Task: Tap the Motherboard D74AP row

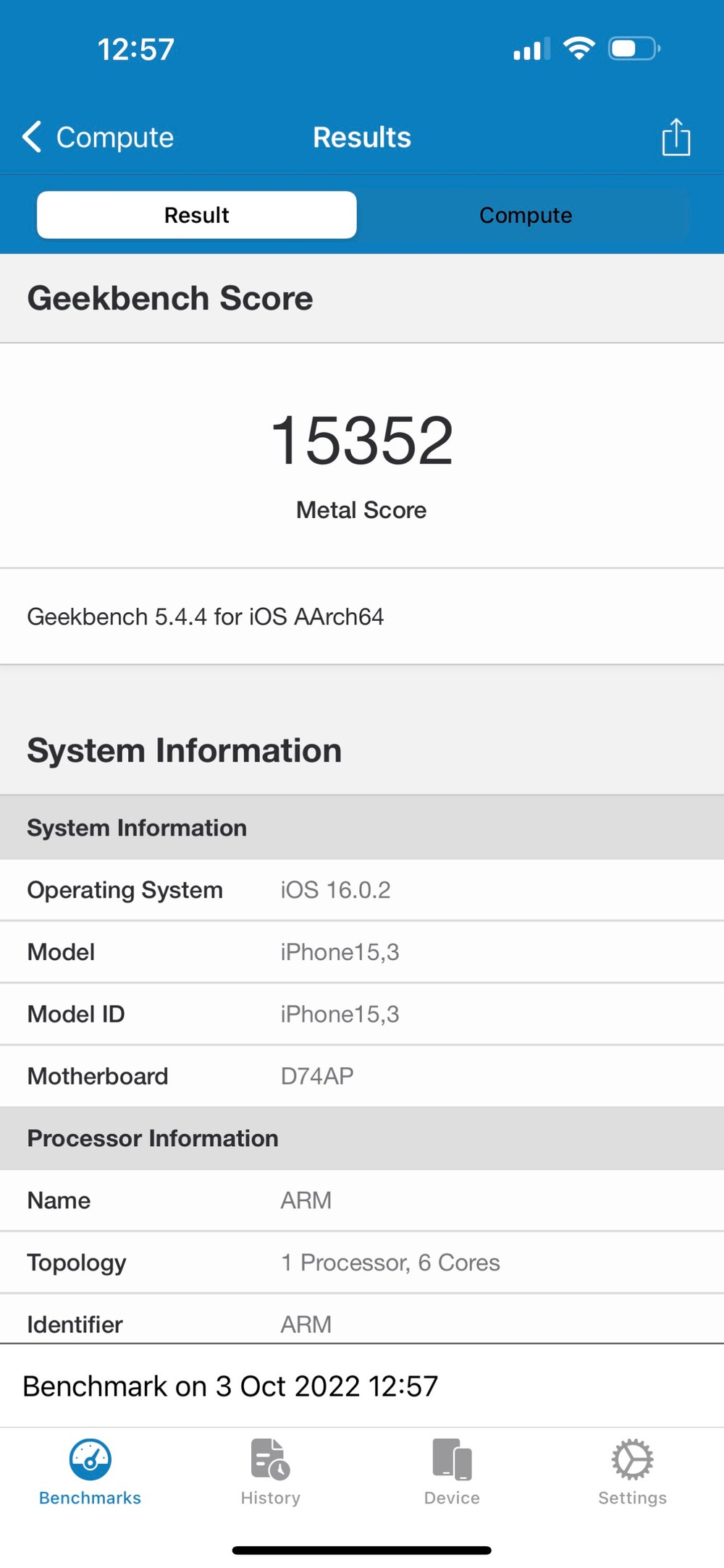Action: [362, 1076]
